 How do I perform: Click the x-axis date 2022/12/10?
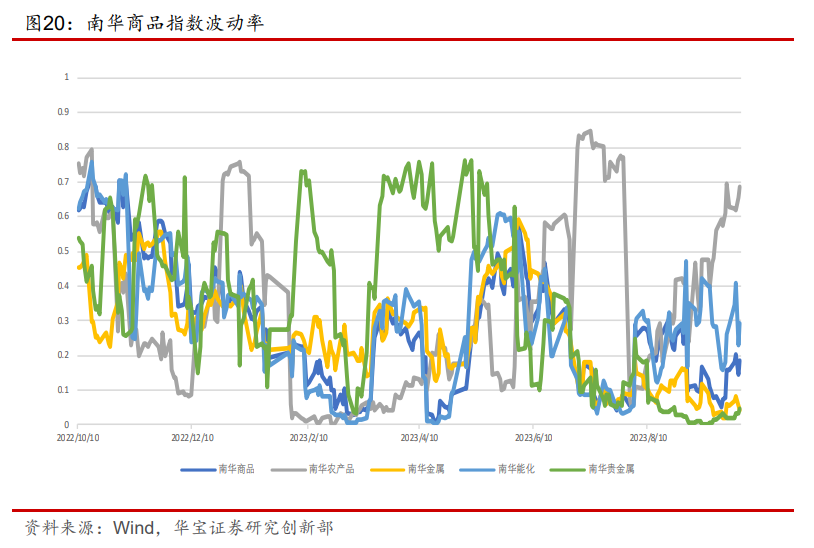pos(192,438)
